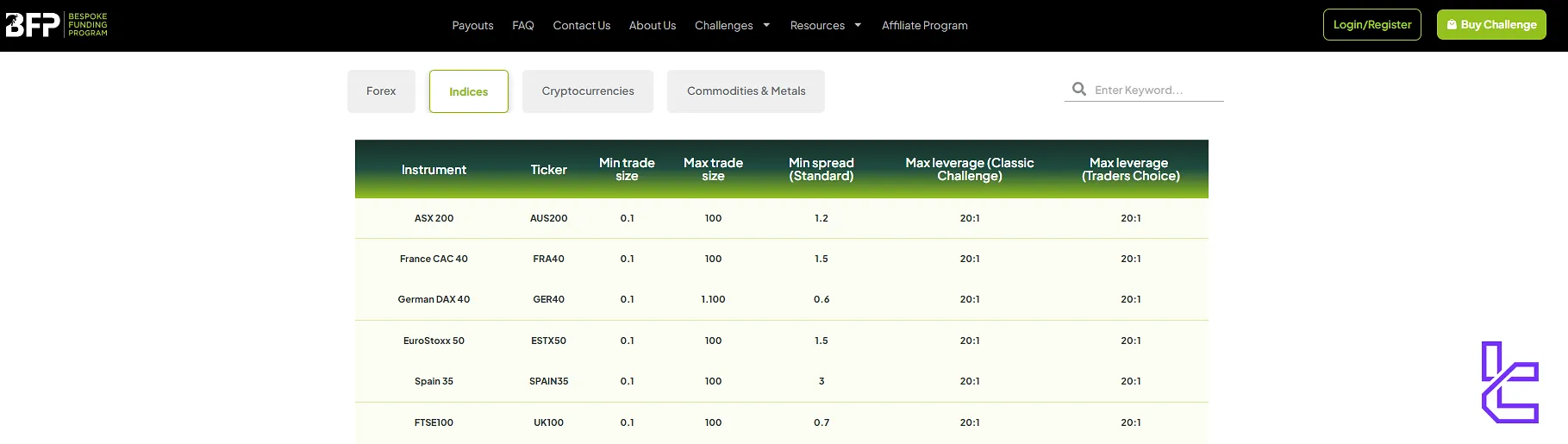Click the search magnifier icon
This screenshot has width=1568, height=444.
tap(1078, 90)
